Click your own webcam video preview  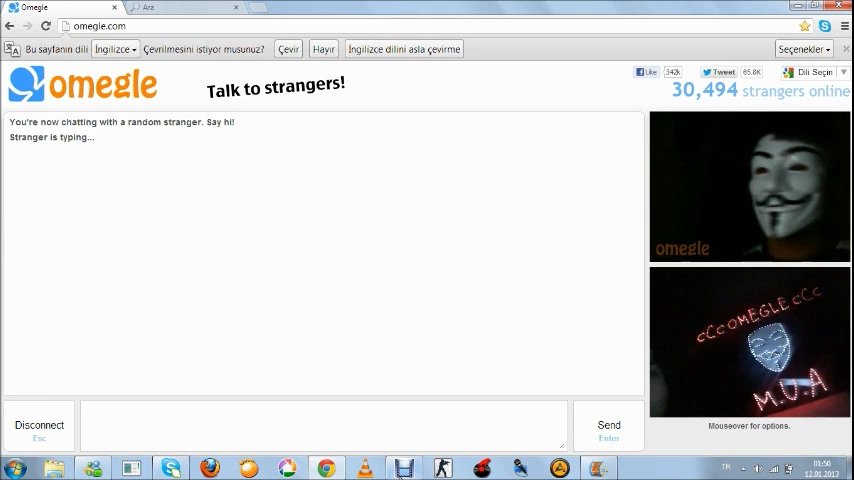pyautogui.click(x=749, y=342)
